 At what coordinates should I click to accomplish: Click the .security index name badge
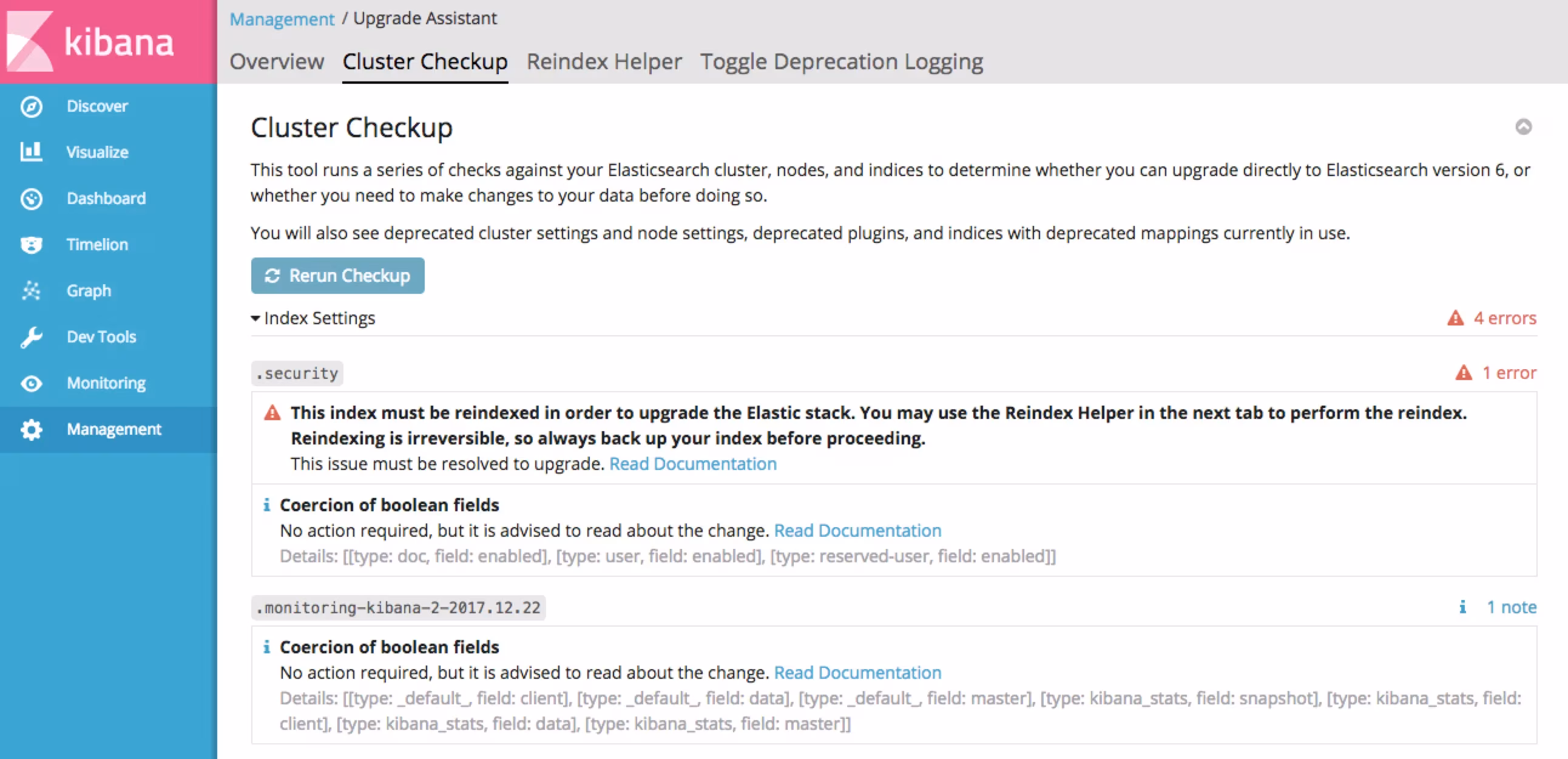[x=297, y=373]
